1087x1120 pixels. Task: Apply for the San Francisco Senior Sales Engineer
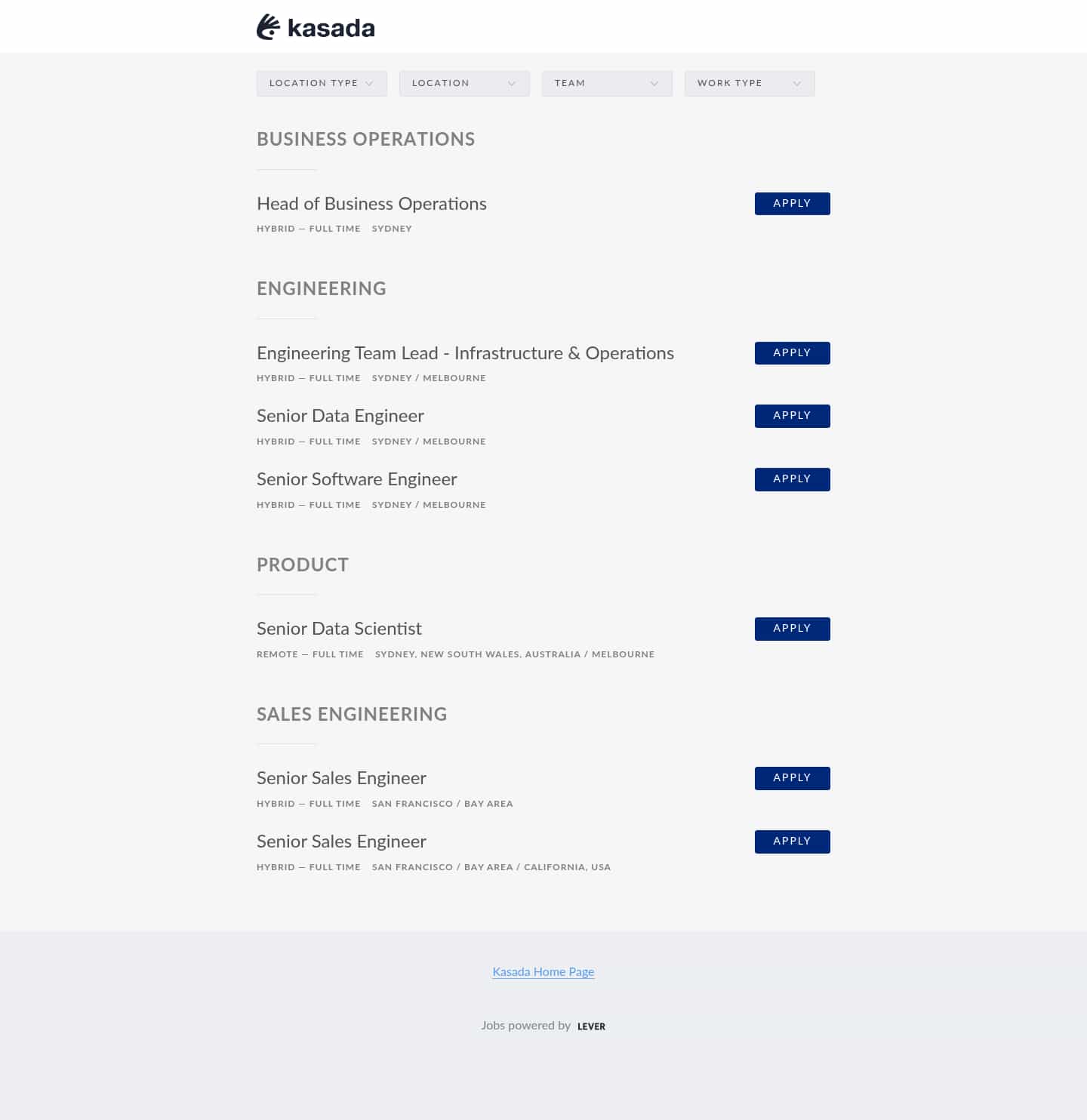click(x=792, y=777)
